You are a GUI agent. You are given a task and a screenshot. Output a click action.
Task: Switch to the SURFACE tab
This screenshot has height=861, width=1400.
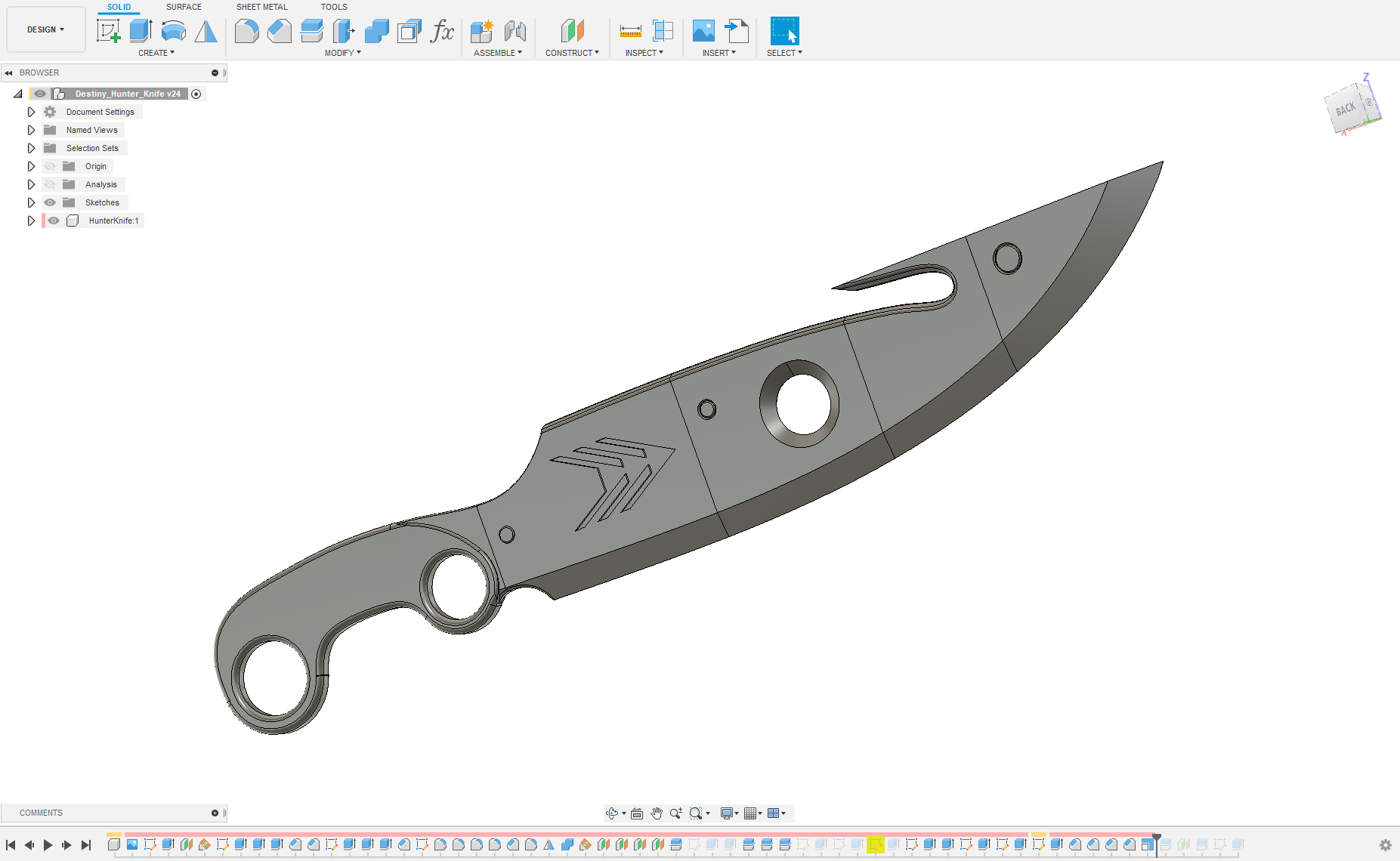(184, 7)
